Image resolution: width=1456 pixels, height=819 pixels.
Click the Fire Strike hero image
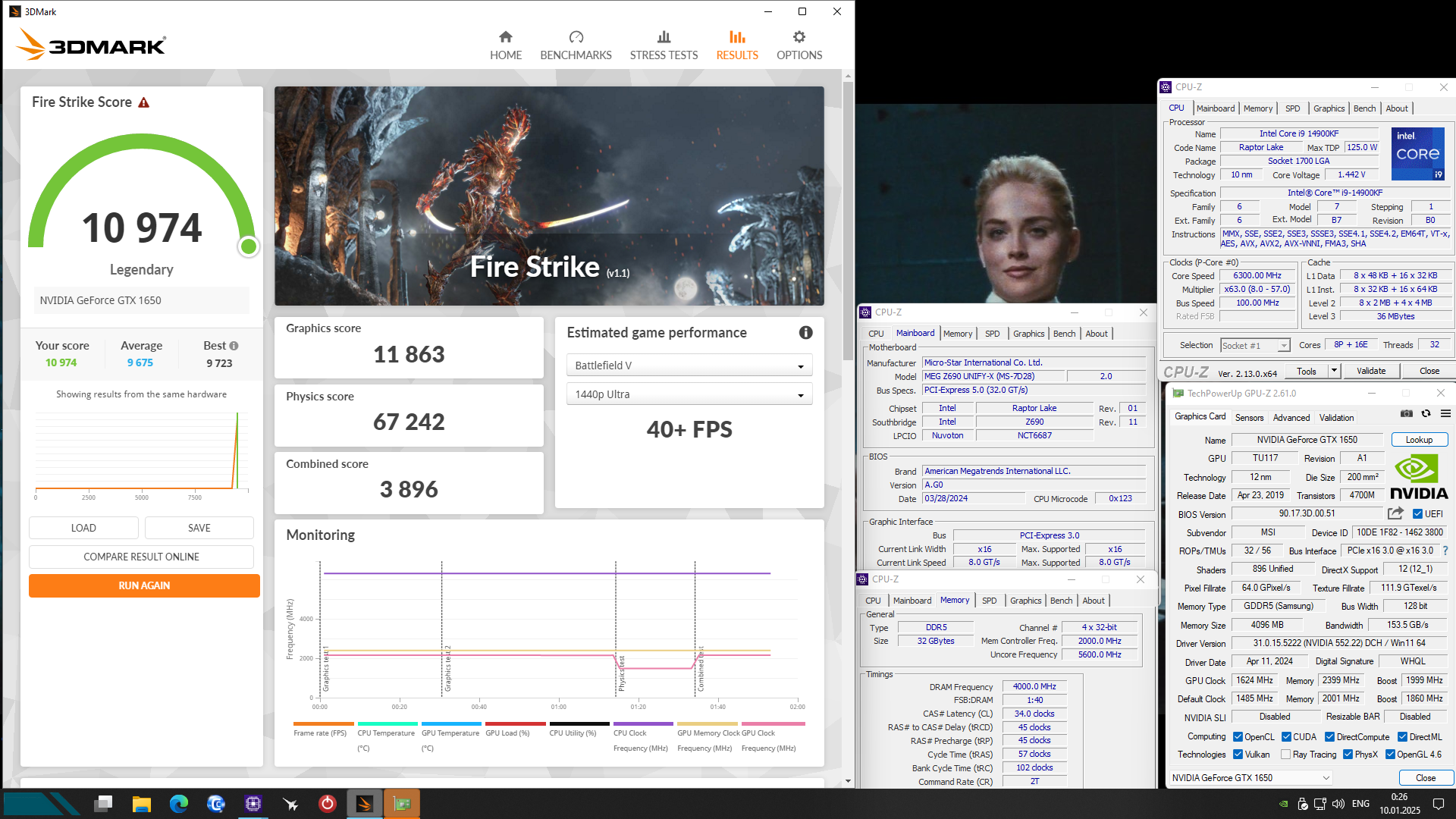(549, 196)
